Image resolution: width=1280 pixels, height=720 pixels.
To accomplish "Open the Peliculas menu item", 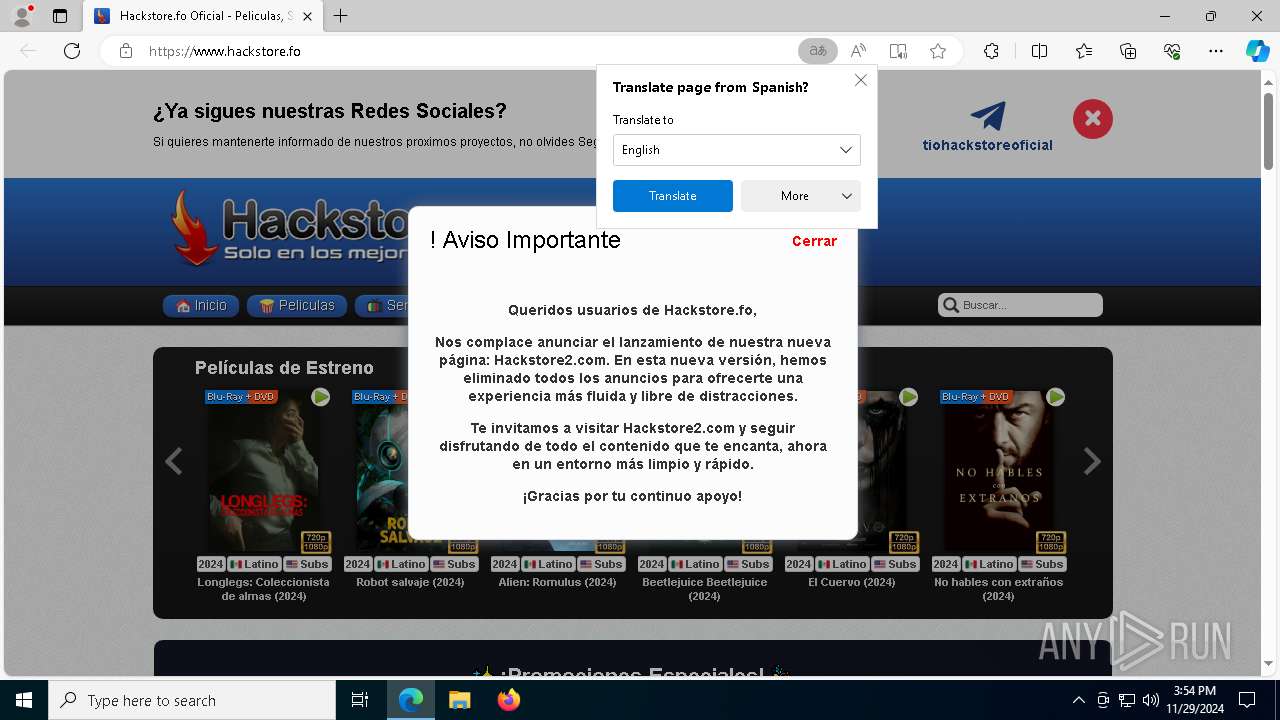I will coord(297,306).
